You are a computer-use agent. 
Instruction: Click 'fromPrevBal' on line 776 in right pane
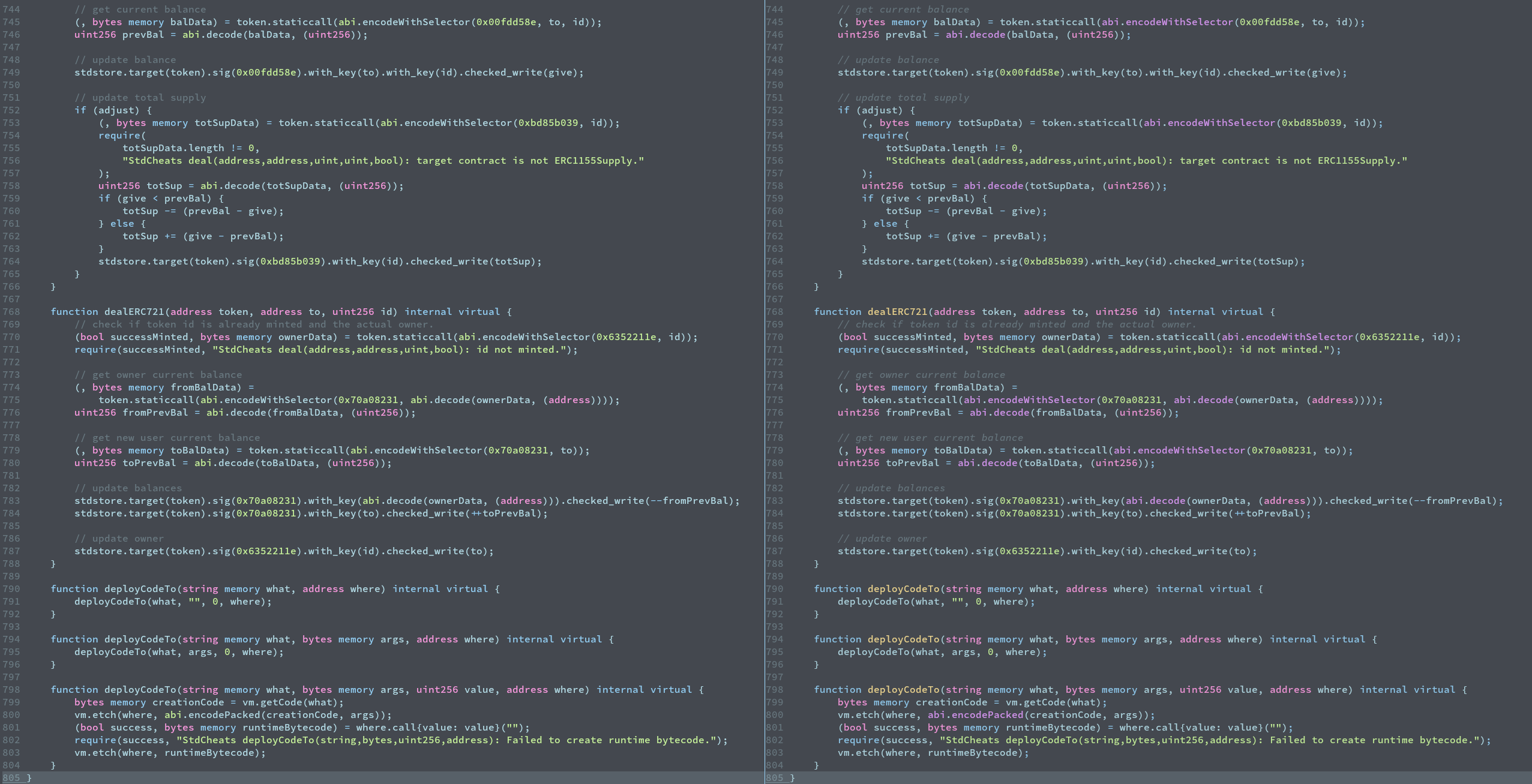click(919, 413)
